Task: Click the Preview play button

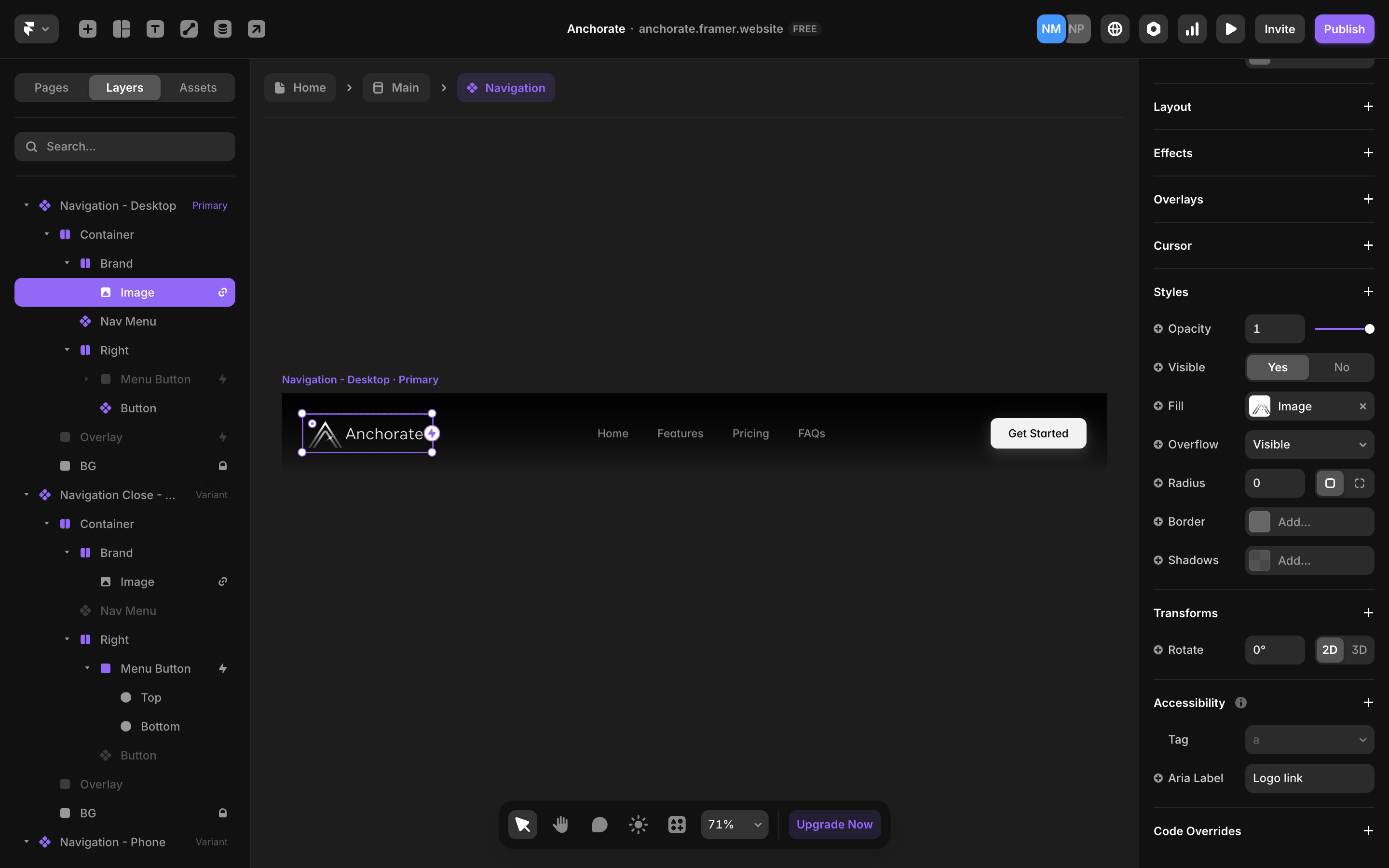Action: click(1230, 29)
